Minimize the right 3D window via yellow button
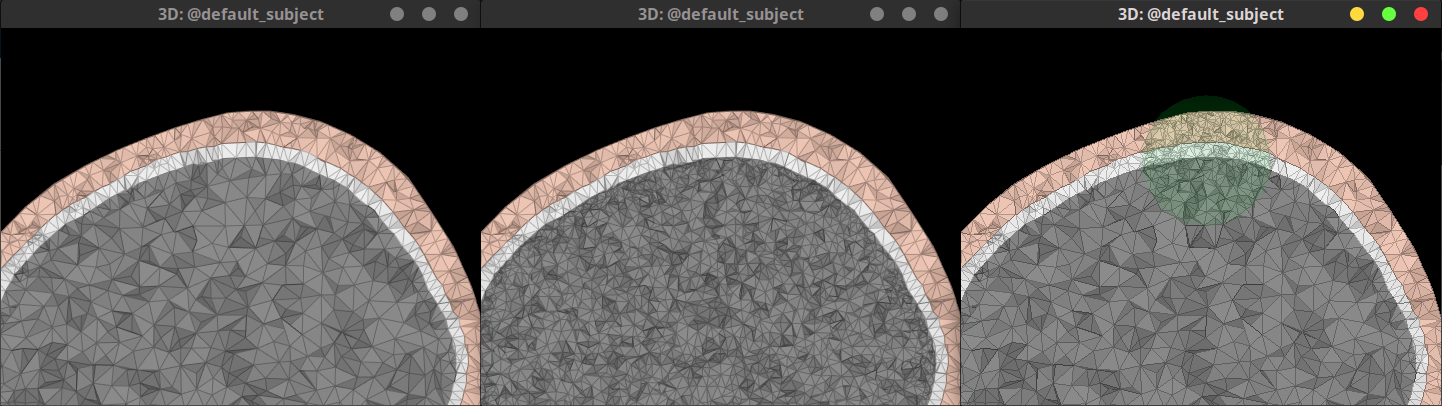1442x406 pixels. pos(1356,14)
